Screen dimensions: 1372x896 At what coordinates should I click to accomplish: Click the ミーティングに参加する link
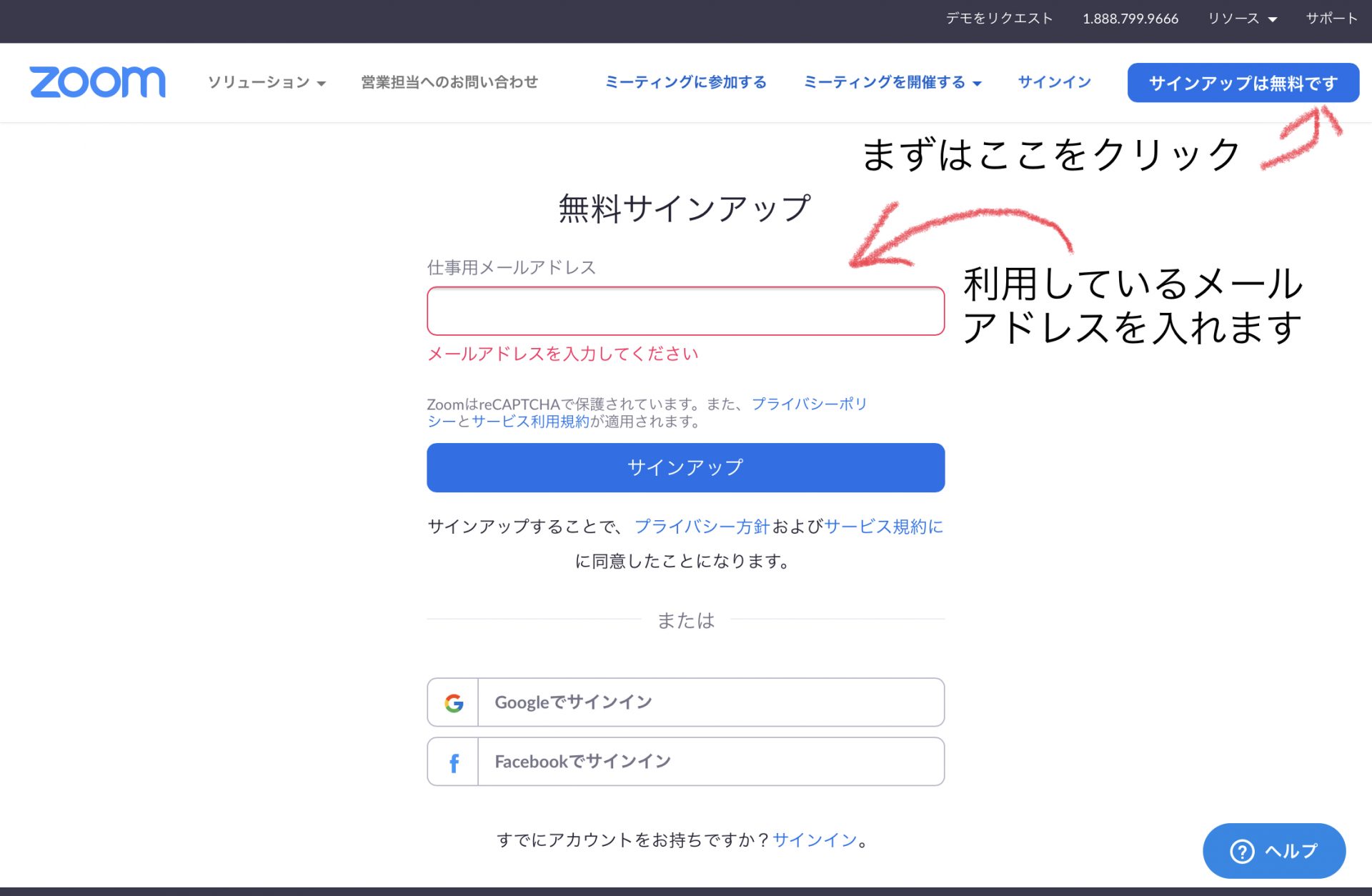(x=686, y=81)
